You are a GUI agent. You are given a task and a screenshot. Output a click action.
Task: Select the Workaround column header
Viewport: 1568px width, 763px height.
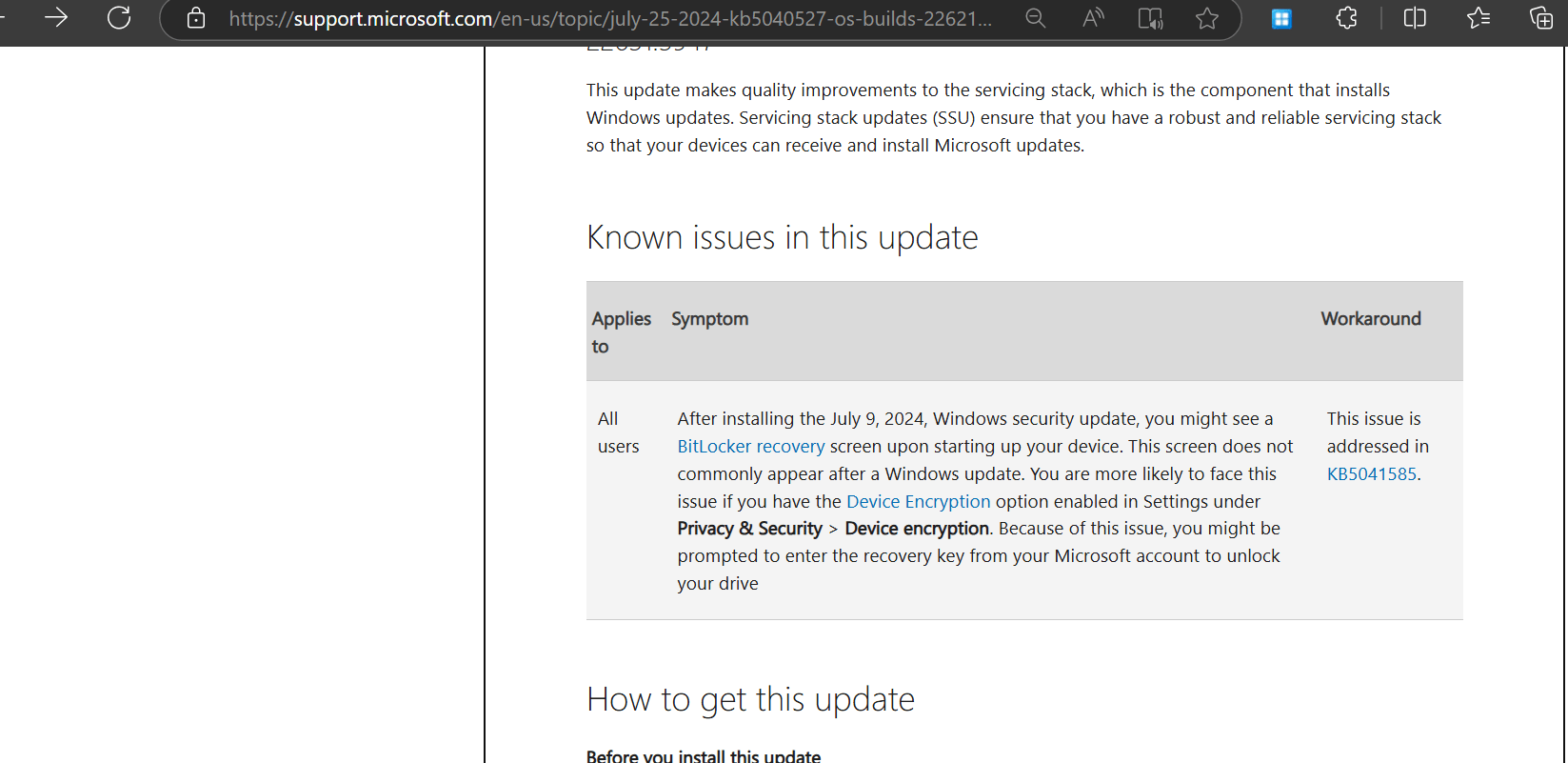(1371, 319)
